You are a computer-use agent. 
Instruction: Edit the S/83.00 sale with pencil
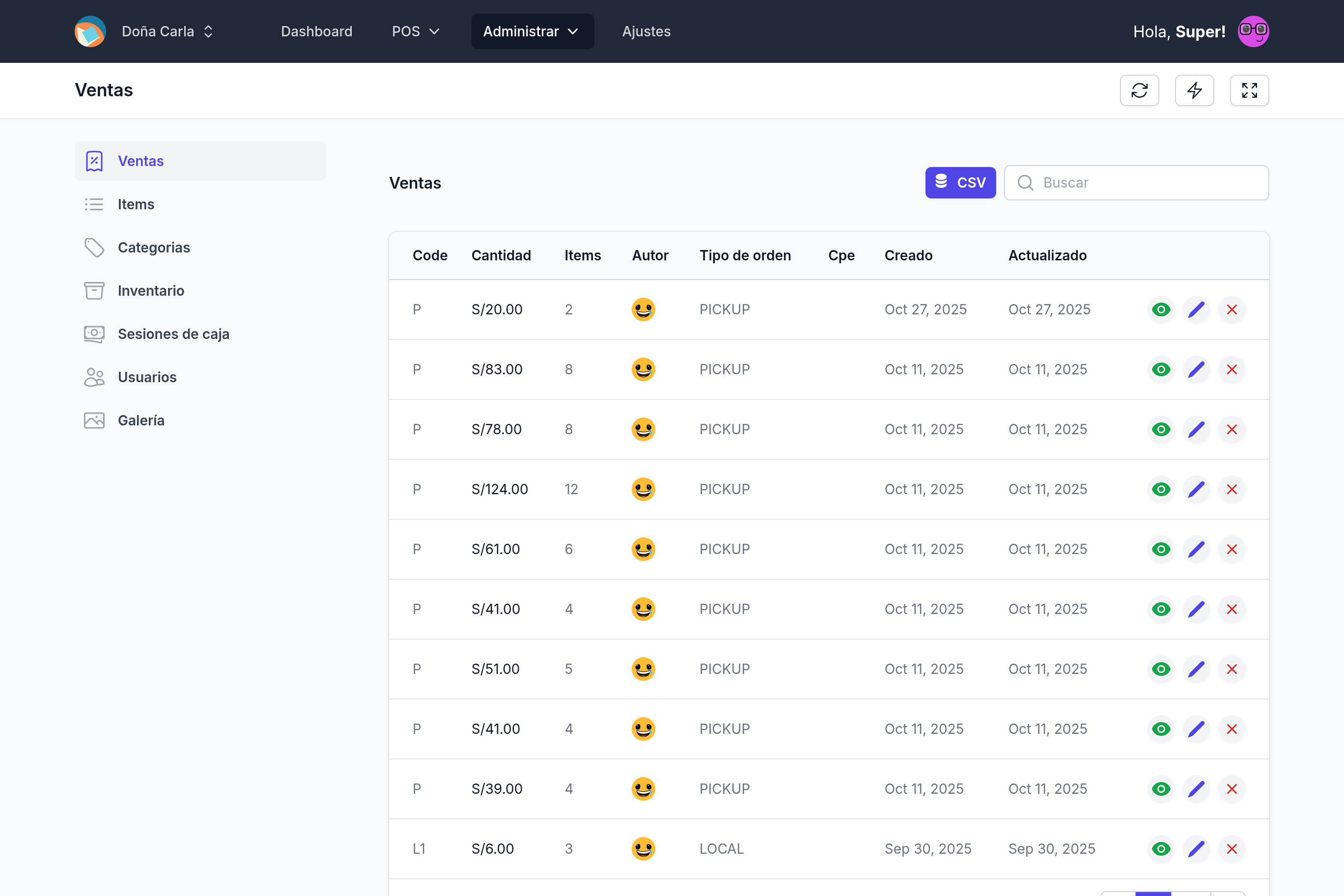(x=1197, y=370)
